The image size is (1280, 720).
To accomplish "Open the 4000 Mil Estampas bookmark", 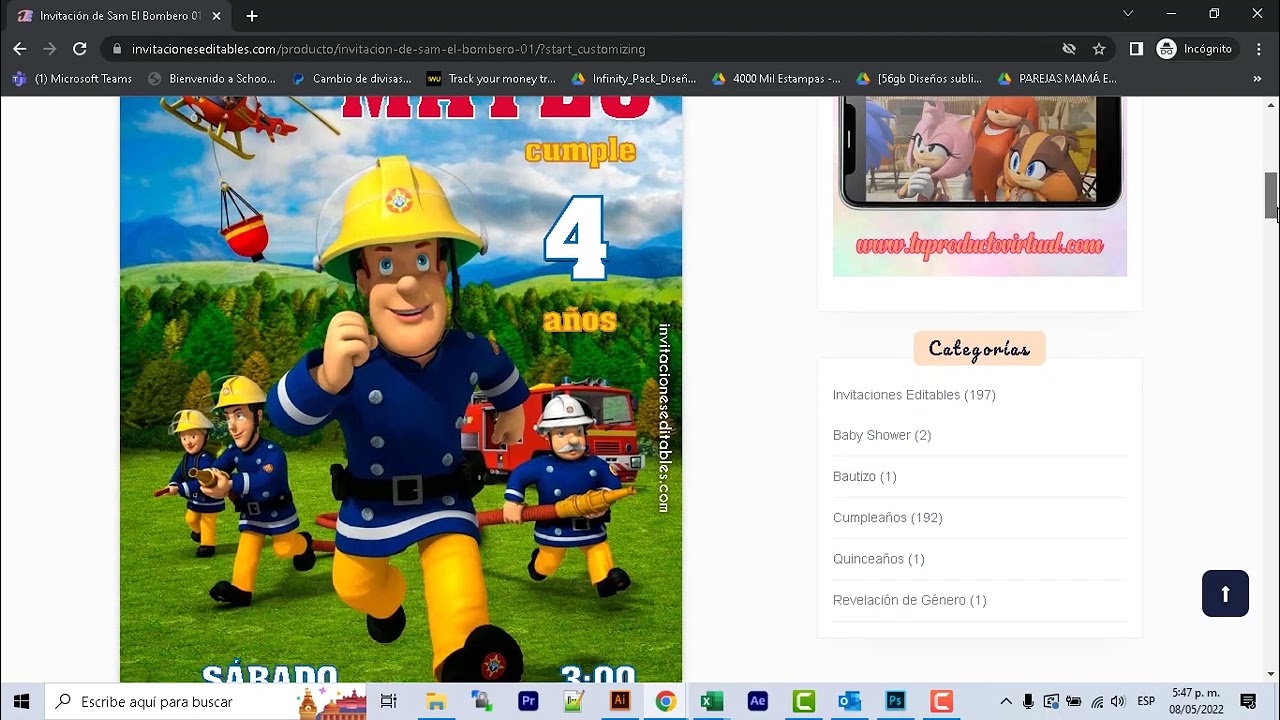I will coord(776,78).
